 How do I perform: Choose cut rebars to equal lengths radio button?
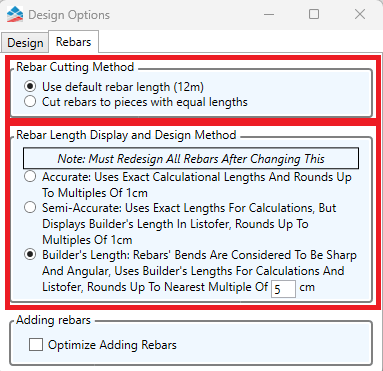[30, 101]
